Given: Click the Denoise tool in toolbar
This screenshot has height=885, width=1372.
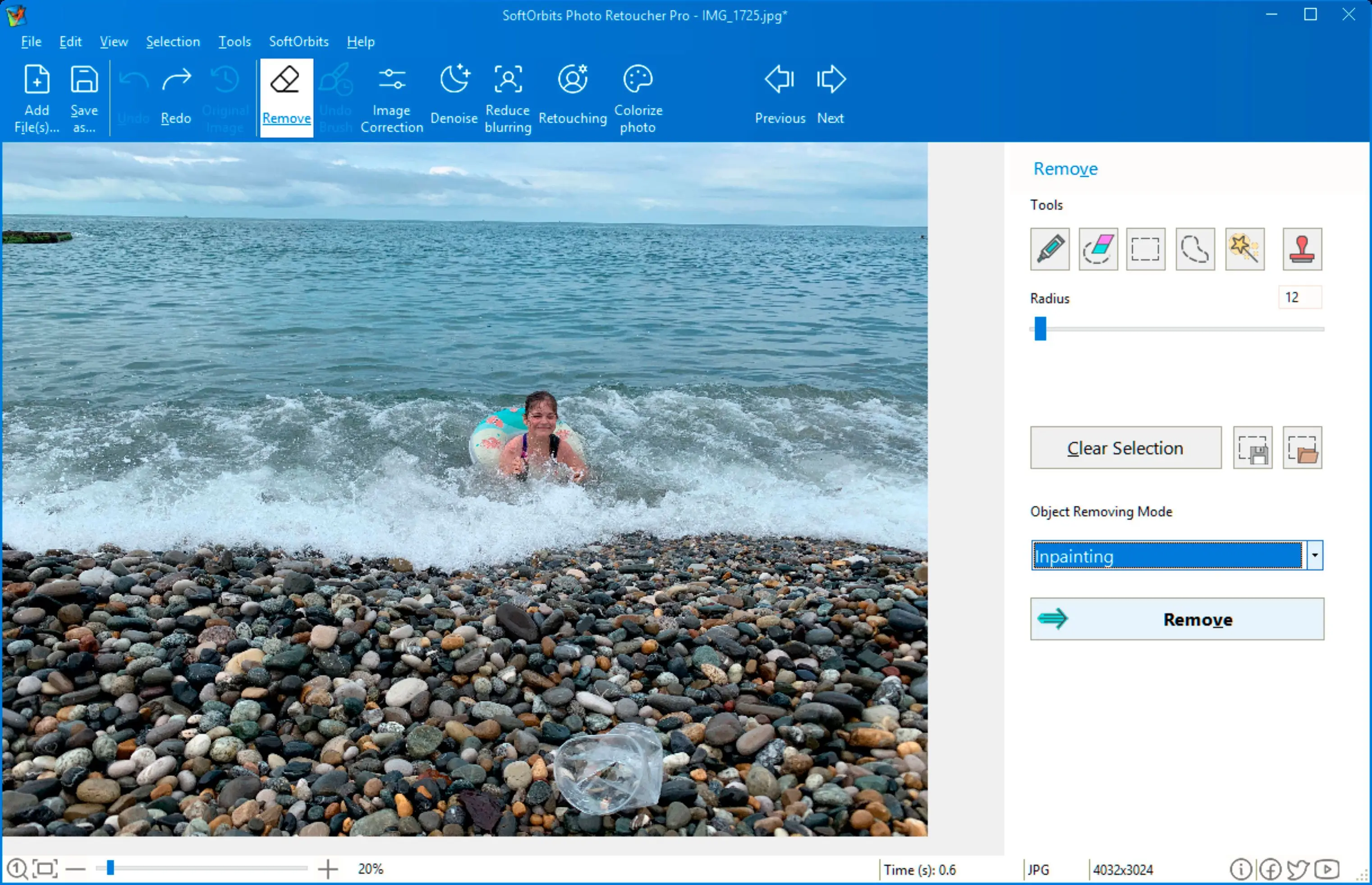Looking at the screenshot, I should [x=452, y=95].
